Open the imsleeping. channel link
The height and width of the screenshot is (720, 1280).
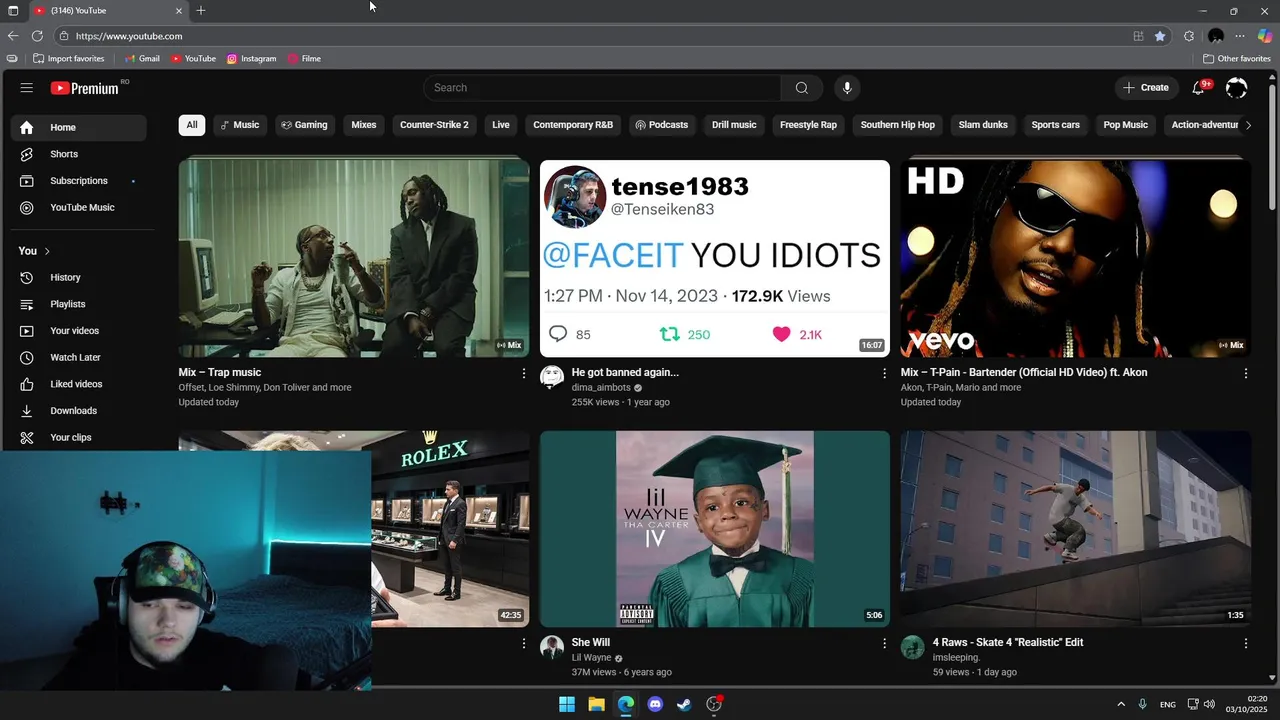pyautogui.click(x=956, y=658)
